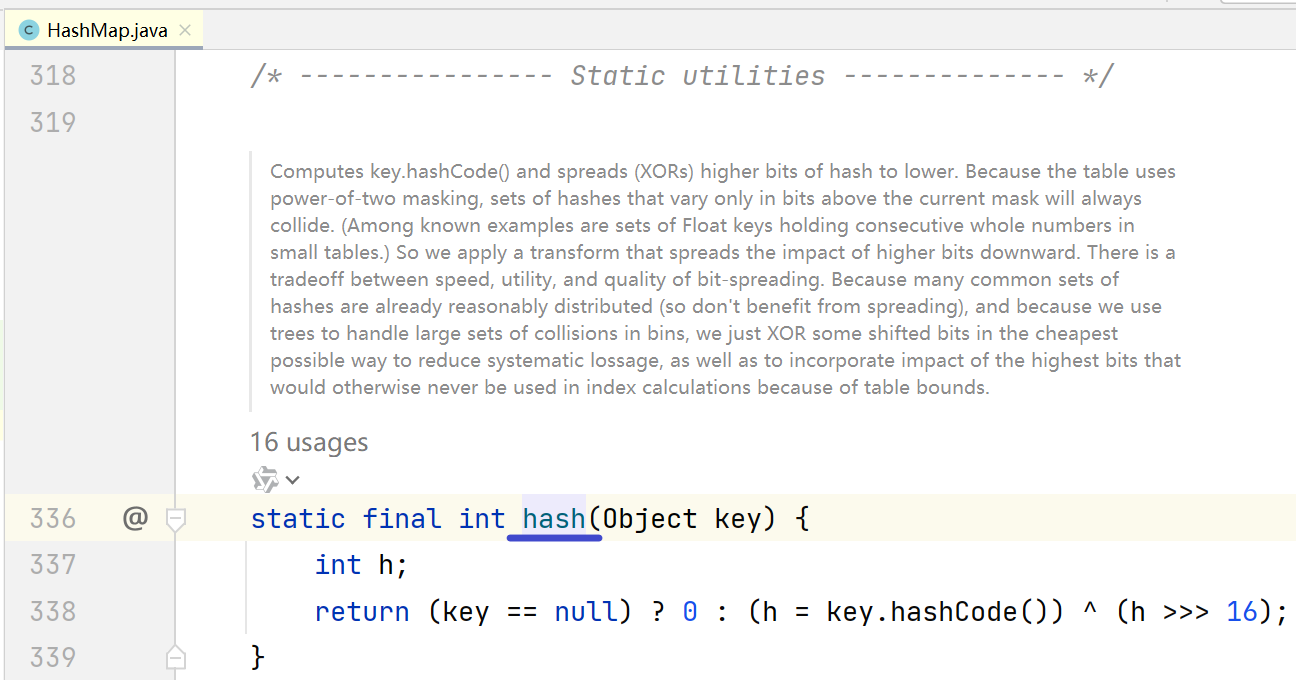This screenshot has height=680, width=1296.
Task: Click line number 338 in the gutter
Action: click(x=53, y=611)
